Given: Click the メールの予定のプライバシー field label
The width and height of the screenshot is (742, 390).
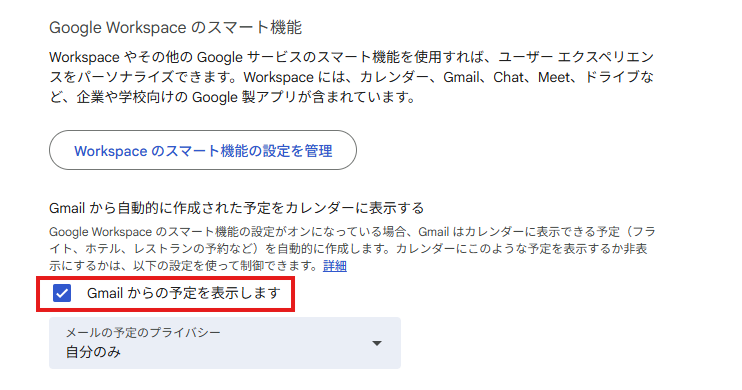Looking at the screenshot, I should click(x=143, y=333).
